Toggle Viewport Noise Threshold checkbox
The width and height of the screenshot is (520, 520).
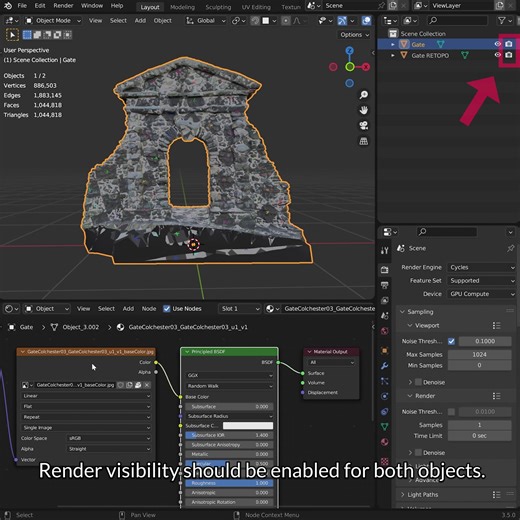click(451, 341)
